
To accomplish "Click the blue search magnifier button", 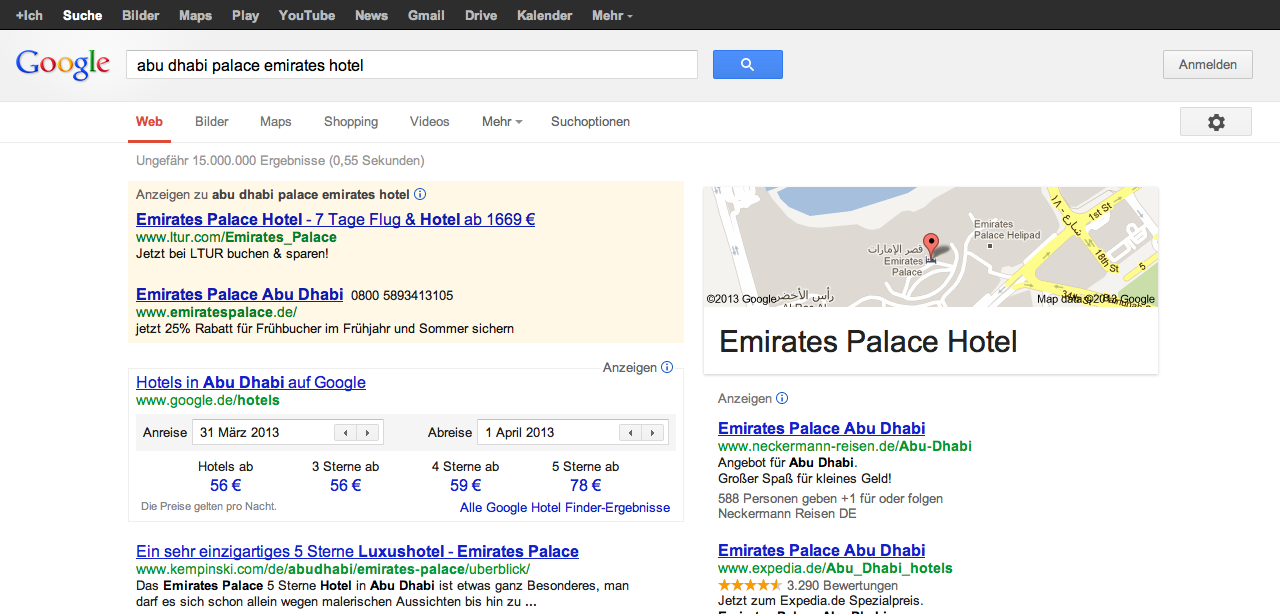I will click(x=747, y=64).
